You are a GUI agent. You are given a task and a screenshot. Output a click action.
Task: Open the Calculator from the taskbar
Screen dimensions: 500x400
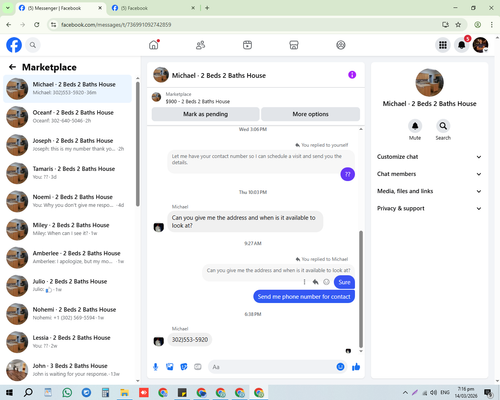(105, 393)
